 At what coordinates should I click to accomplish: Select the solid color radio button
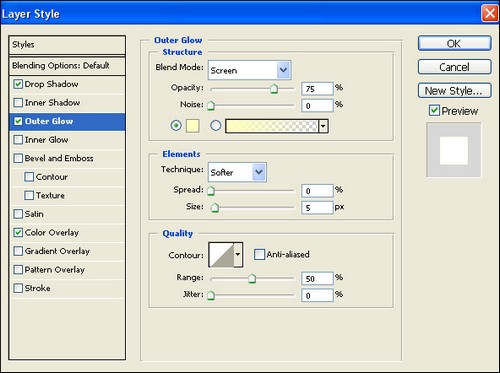(x=176, y=126)
